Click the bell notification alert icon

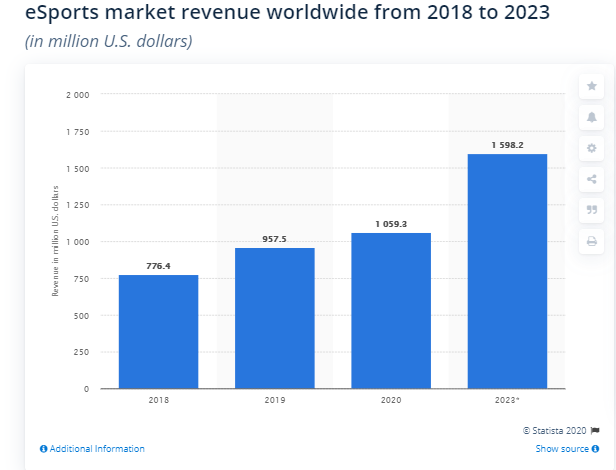pyautogui.click(x=591, y=117)
